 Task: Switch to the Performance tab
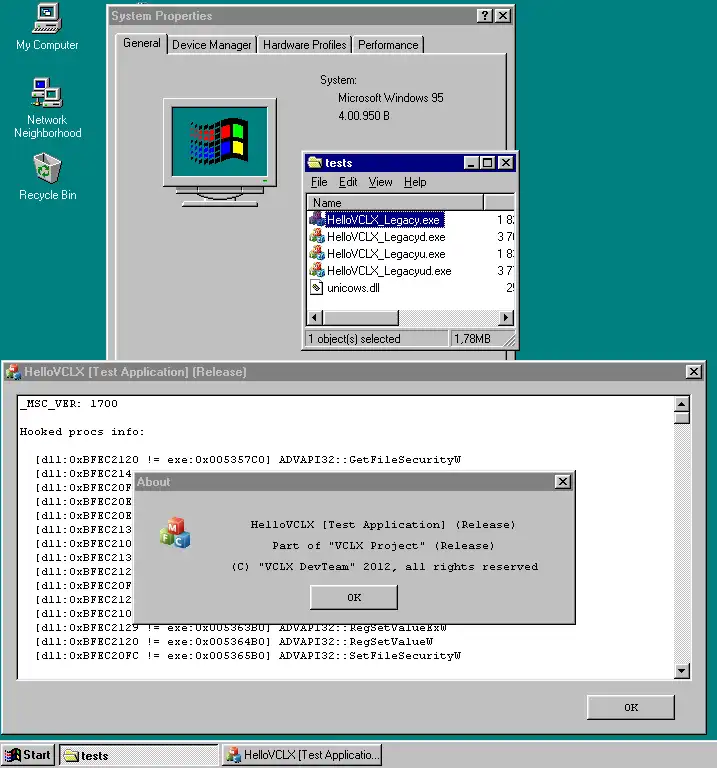click(x=388, y=45)
